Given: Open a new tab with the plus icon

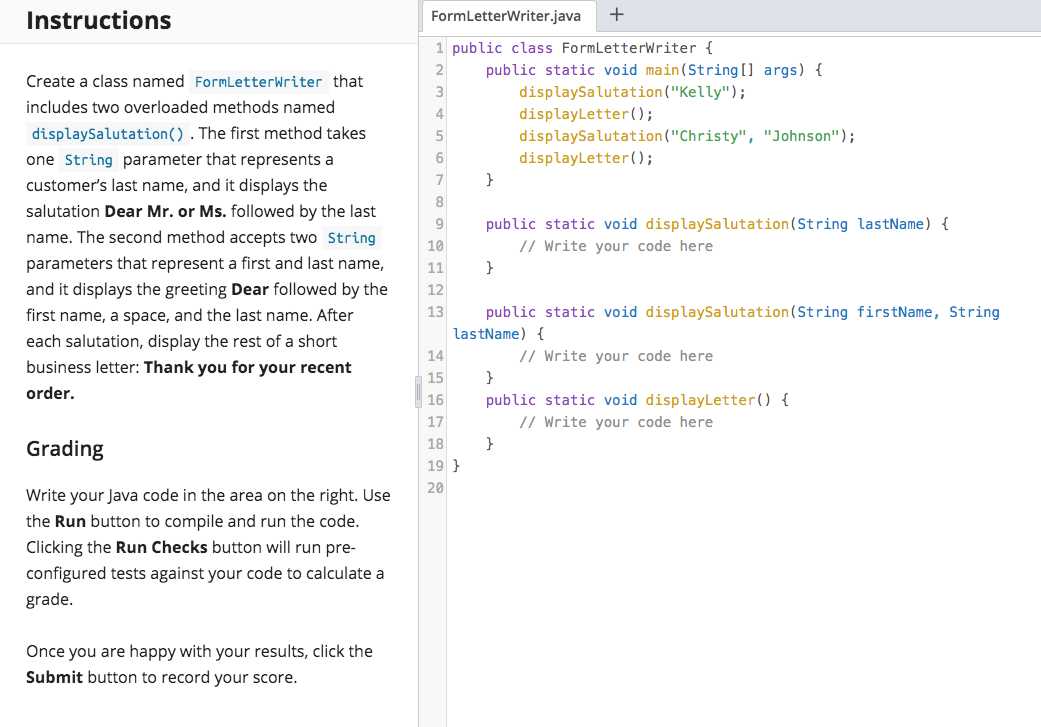Looking at the screenshot, I should (x=616, y=15).
